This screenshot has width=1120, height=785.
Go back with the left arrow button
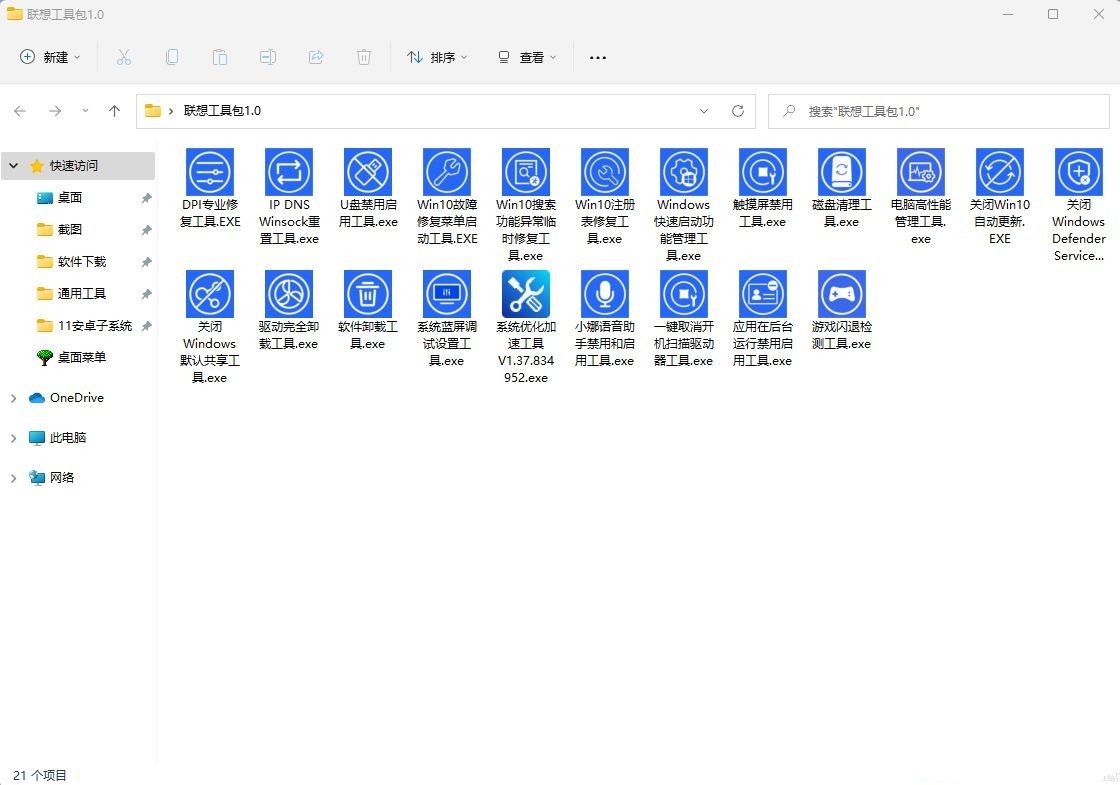click(20, 111)
